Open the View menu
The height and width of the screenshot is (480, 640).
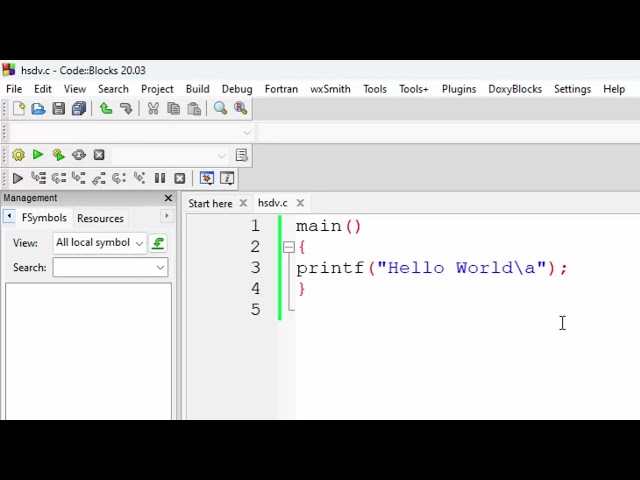75,89
